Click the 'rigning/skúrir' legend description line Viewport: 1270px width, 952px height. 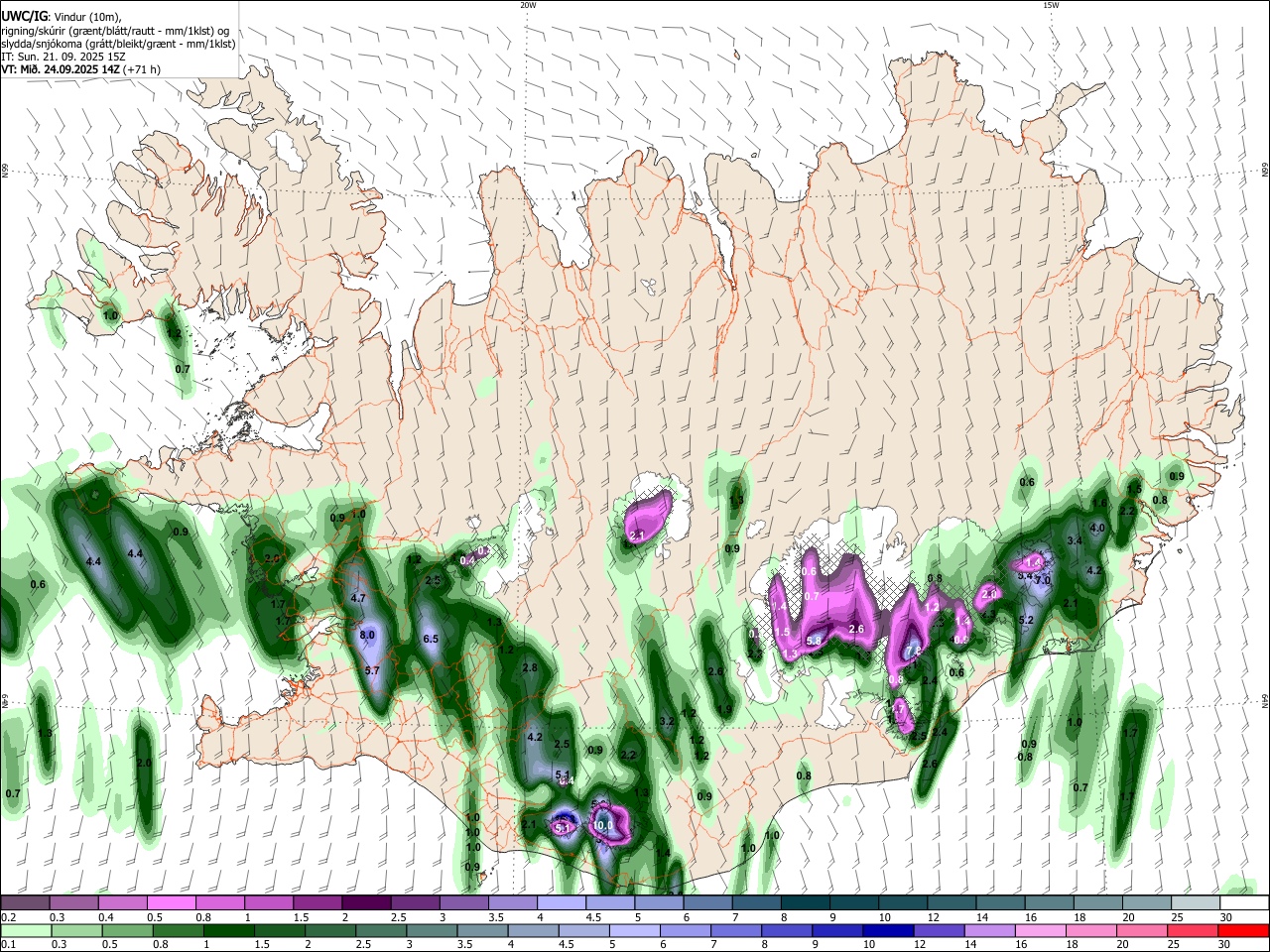115,31
